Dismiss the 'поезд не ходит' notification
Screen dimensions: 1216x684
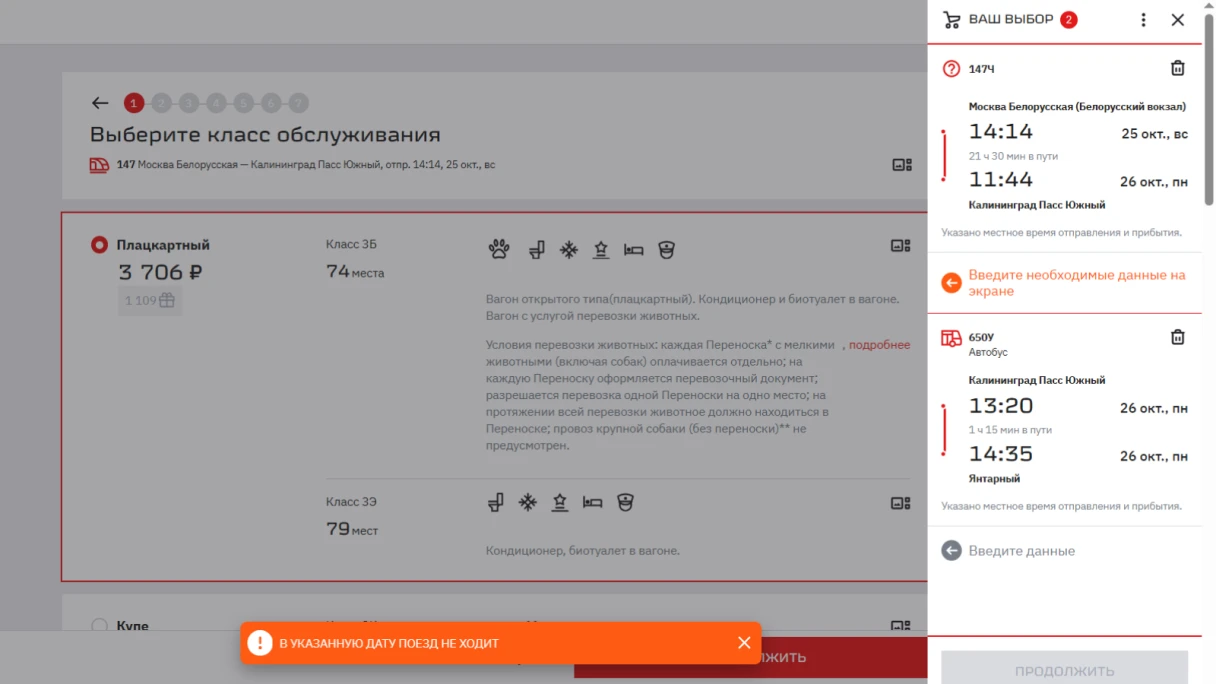744,643
